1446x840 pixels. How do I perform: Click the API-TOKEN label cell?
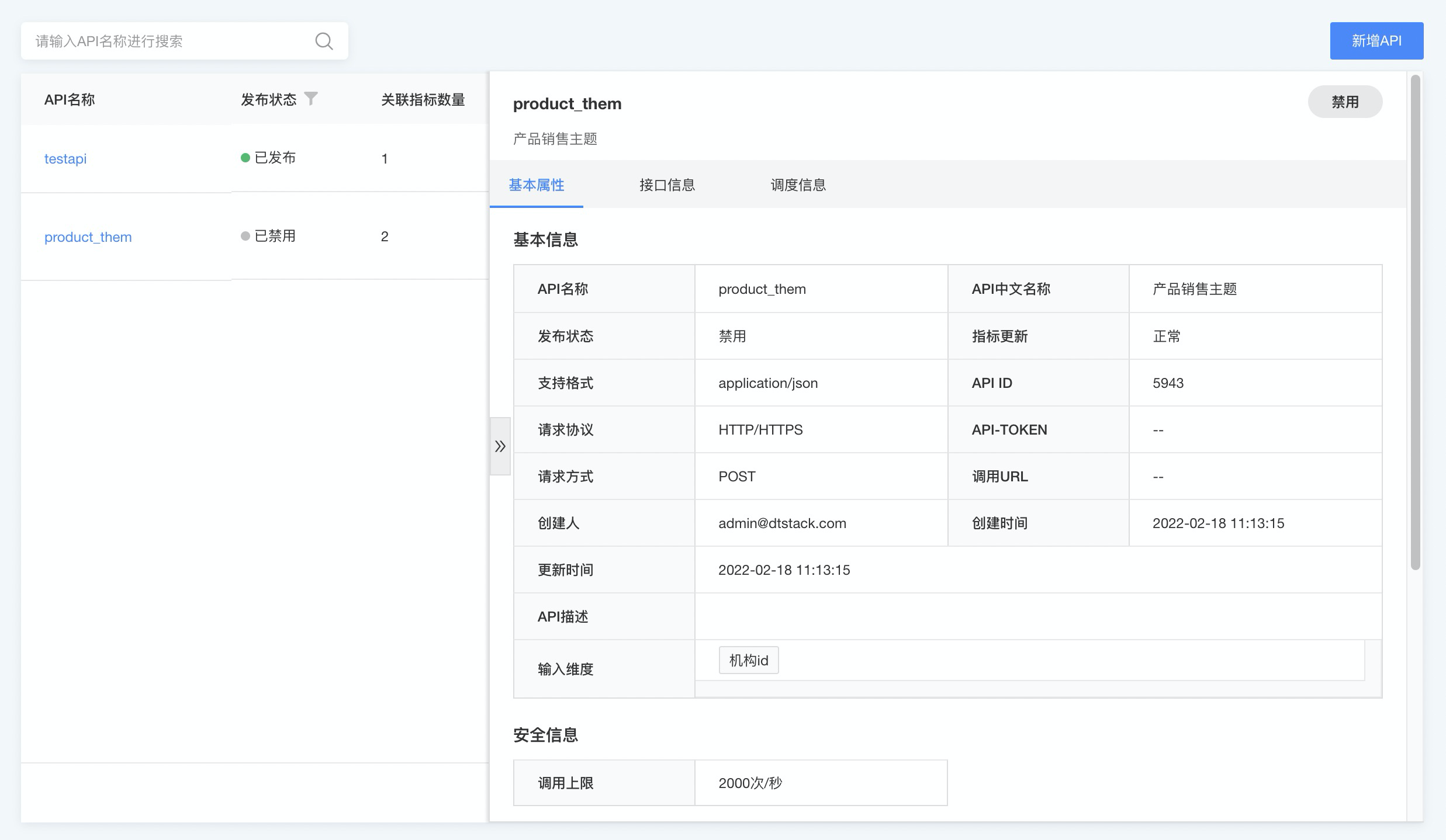coord(1038,429)
